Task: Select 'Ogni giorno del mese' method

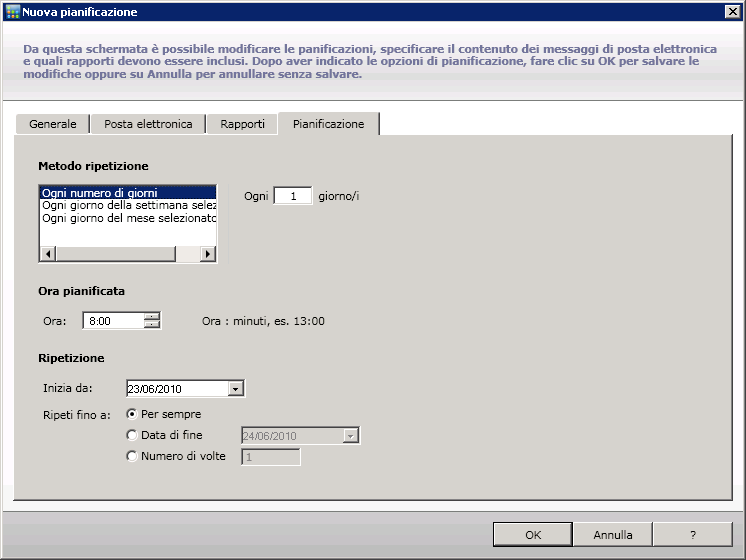Action: (128, 218)
